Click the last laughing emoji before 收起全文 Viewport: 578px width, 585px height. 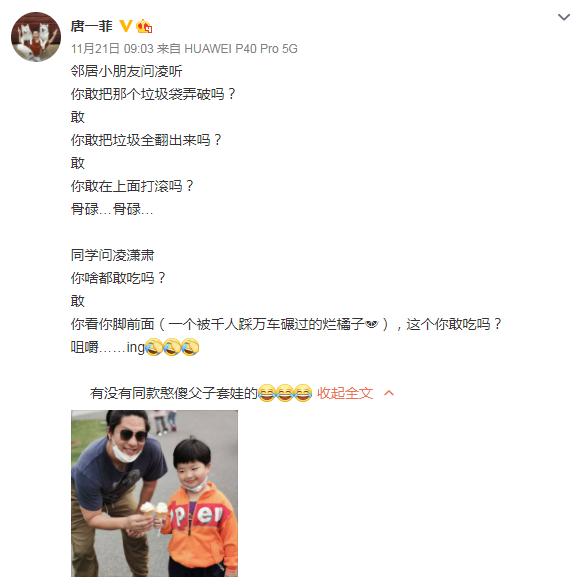point(303,392)
